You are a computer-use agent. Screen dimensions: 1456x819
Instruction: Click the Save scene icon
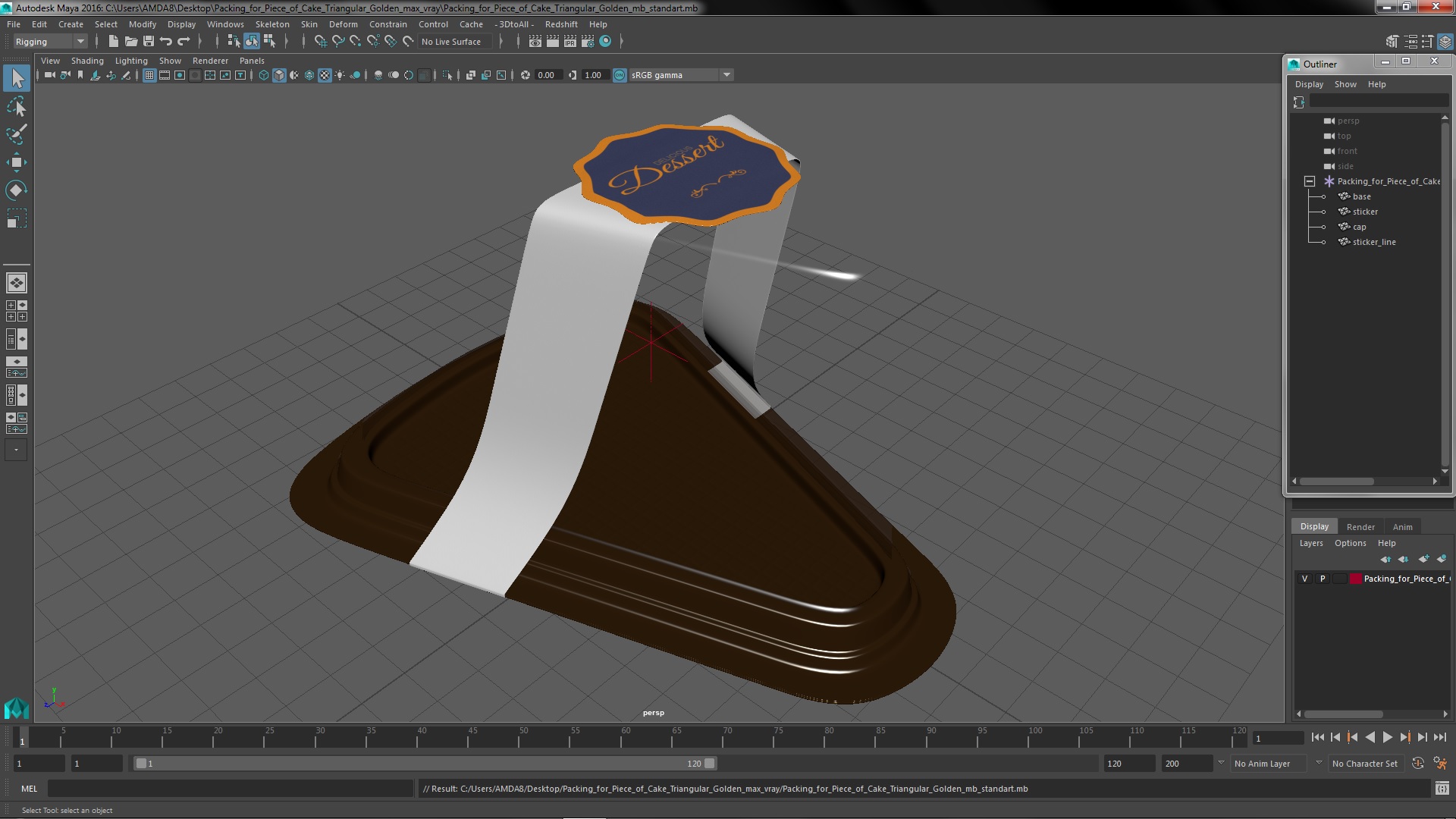pos(149,42)
